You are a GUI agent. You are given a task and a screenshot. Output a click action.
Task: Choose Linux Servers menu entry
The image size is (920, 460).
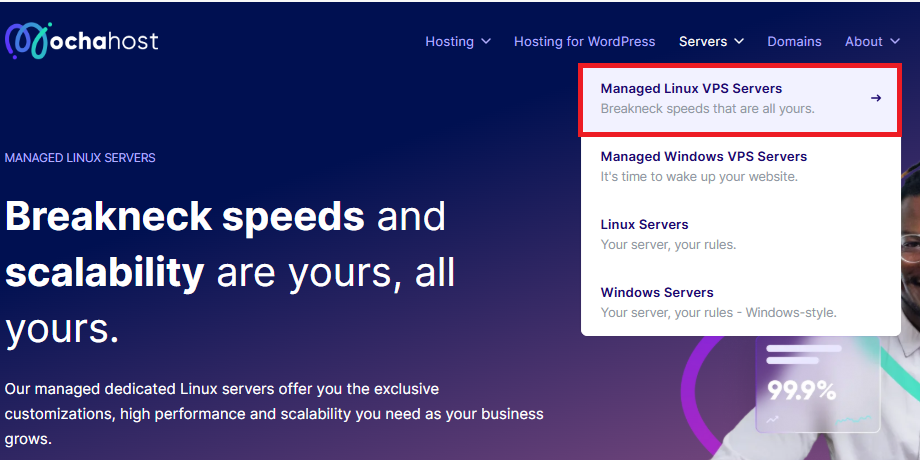[x=740, y=234]
